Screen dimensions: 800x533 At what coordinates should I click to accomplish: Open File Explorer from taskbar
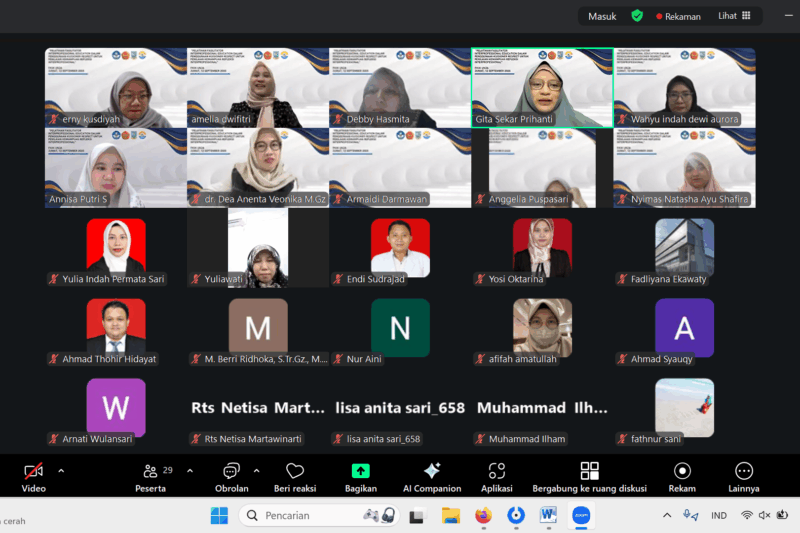(x=451, y=516)
